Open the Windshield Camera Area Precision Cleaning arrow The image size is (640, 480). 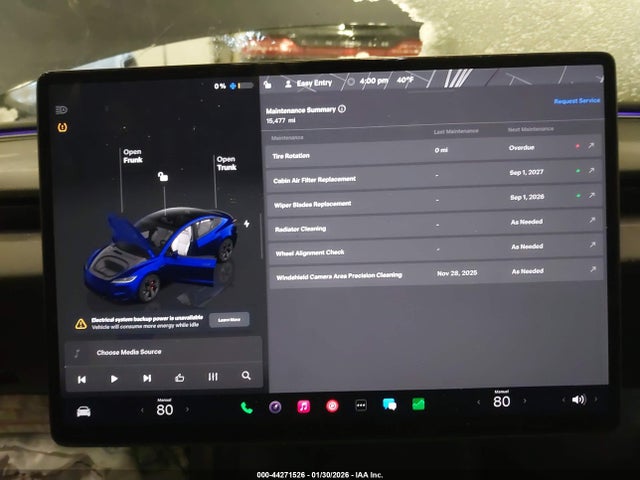593,269
